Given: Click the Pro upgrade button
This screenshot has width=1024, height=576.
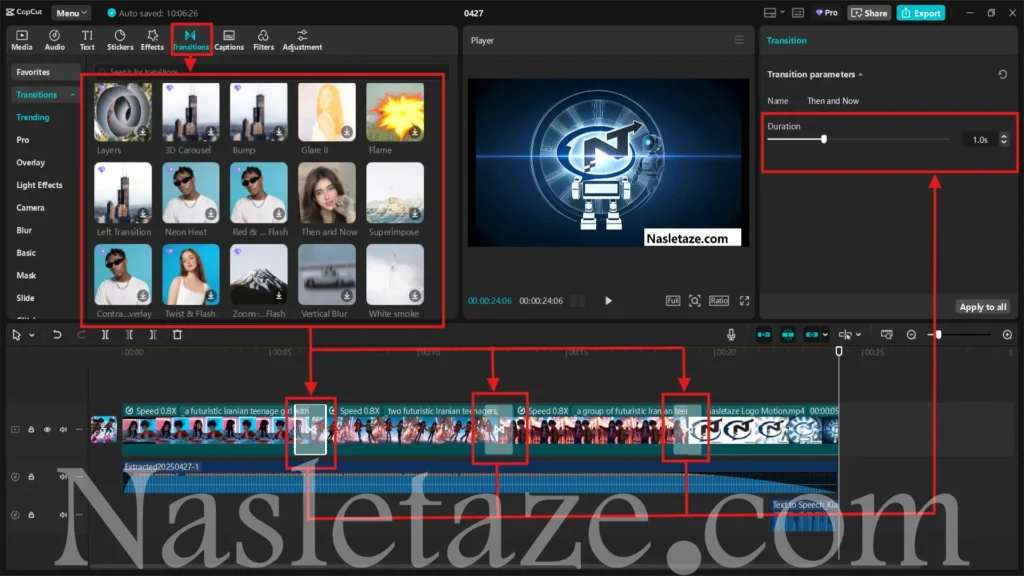Looking at the screenshot, I should click(x=826, y=12).
